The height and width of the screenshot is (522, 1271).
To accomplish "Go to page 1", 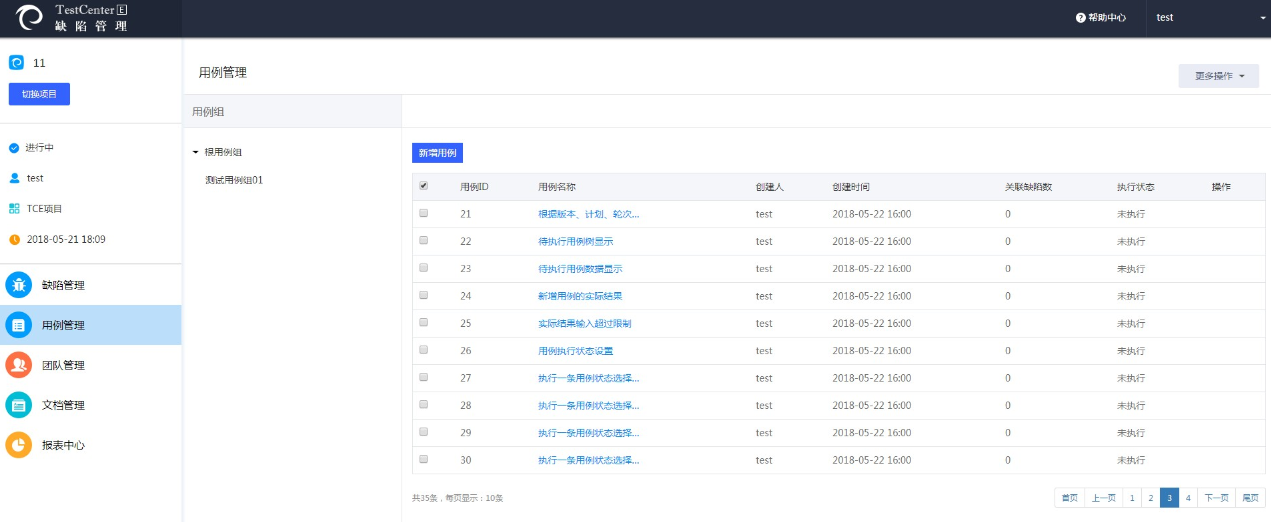I will click(x=1131, y=497).
